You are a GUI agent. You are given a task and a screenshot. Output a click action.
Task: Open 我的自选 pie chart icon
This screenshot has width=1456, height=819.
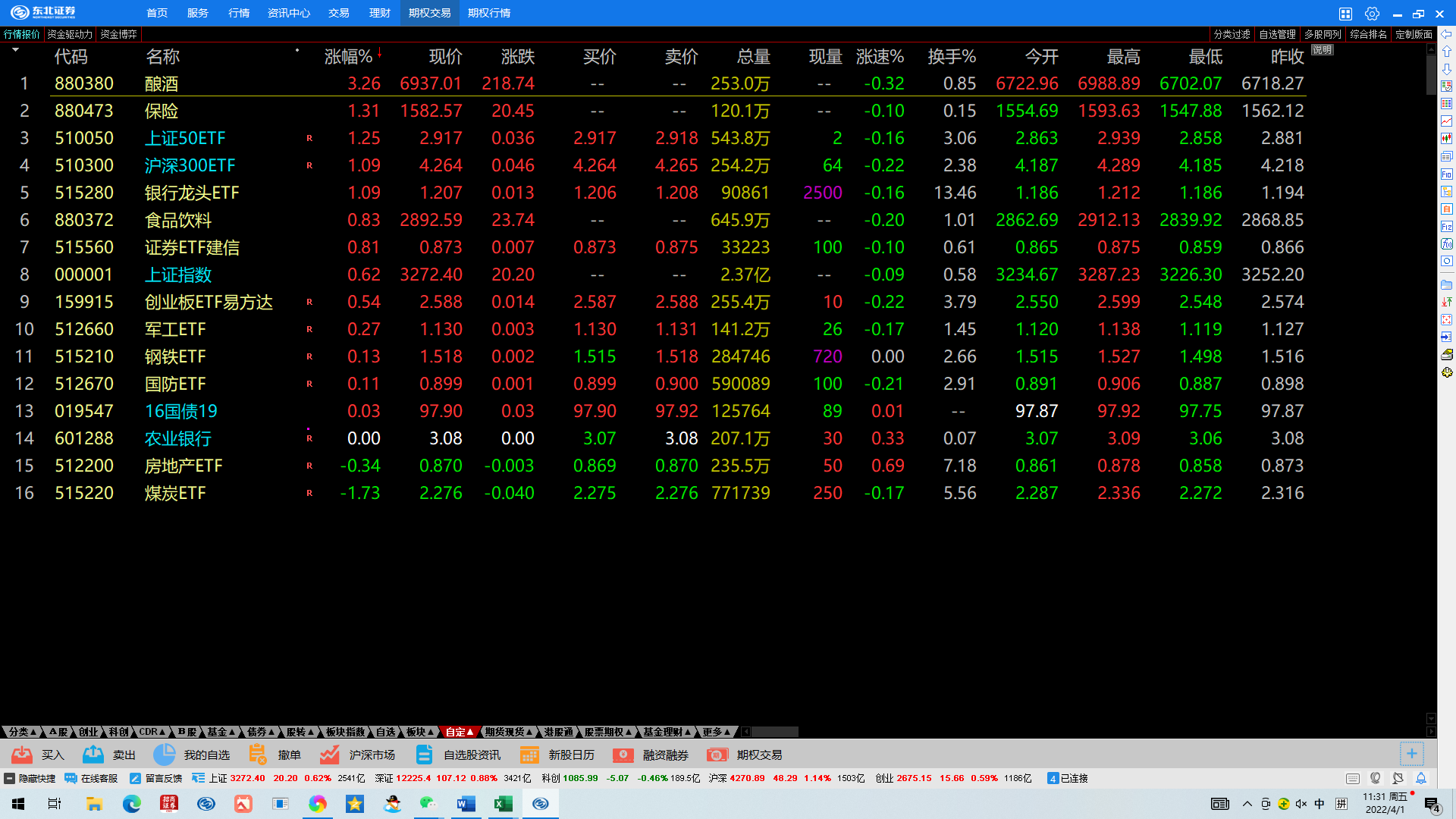tap(164, 755)
